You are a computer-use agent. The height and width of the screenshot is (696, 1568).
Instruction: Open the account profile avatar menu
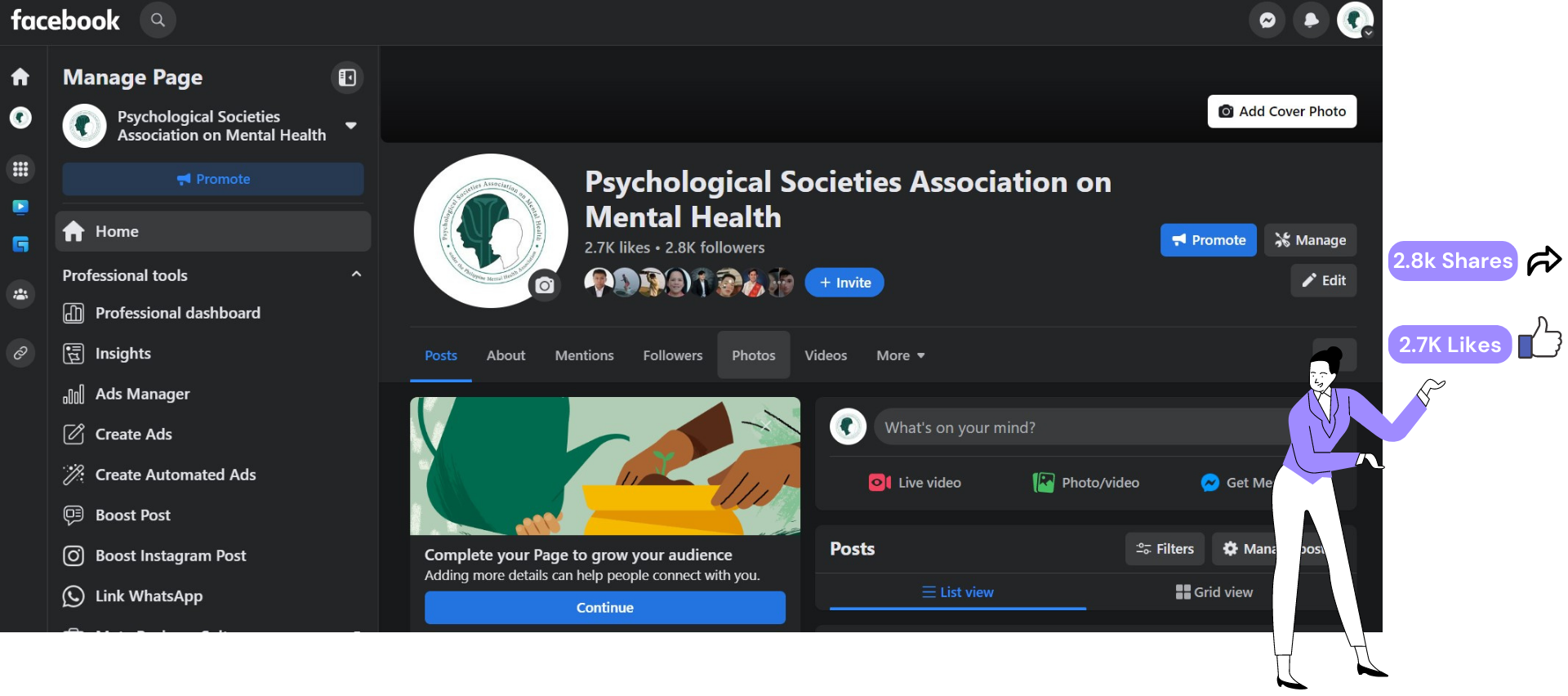coord(1356,20)
